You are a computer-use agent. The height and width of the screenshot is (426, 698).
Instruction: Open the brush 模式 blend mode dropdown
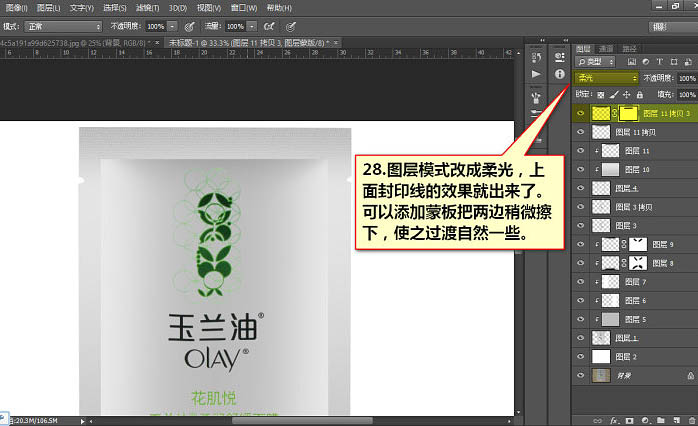(x=63, y=27)
